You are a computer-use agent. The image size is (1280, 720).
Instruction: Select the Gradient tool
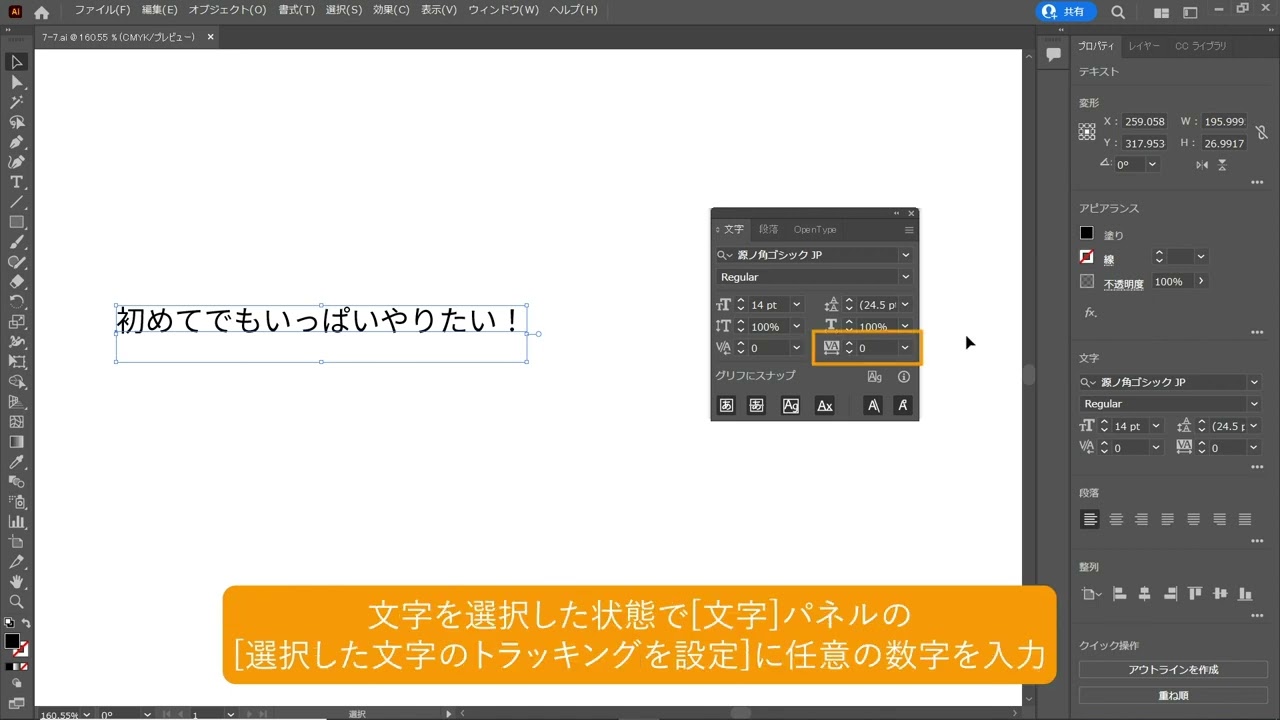17,442
